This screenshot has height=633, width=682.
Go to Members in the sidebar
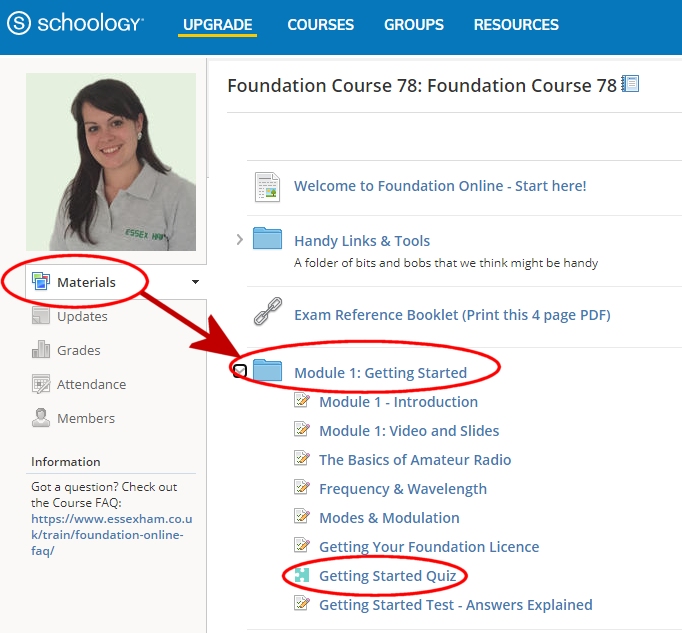coord(86,418)
